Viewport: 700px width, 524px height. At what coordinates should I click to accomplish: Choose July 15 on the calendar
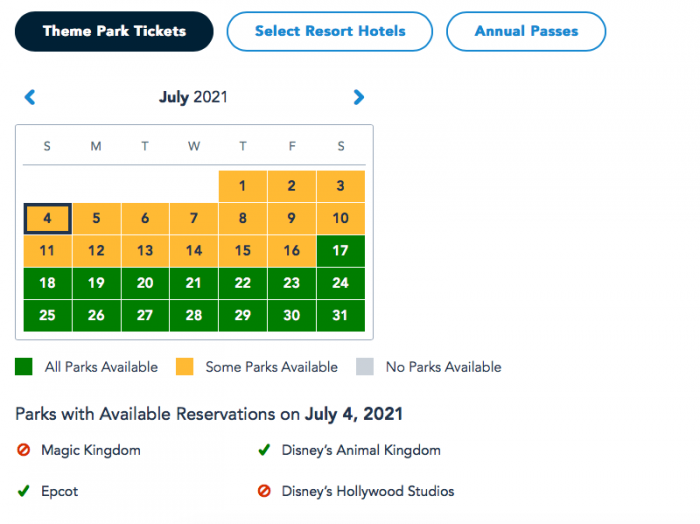point(243,251)
